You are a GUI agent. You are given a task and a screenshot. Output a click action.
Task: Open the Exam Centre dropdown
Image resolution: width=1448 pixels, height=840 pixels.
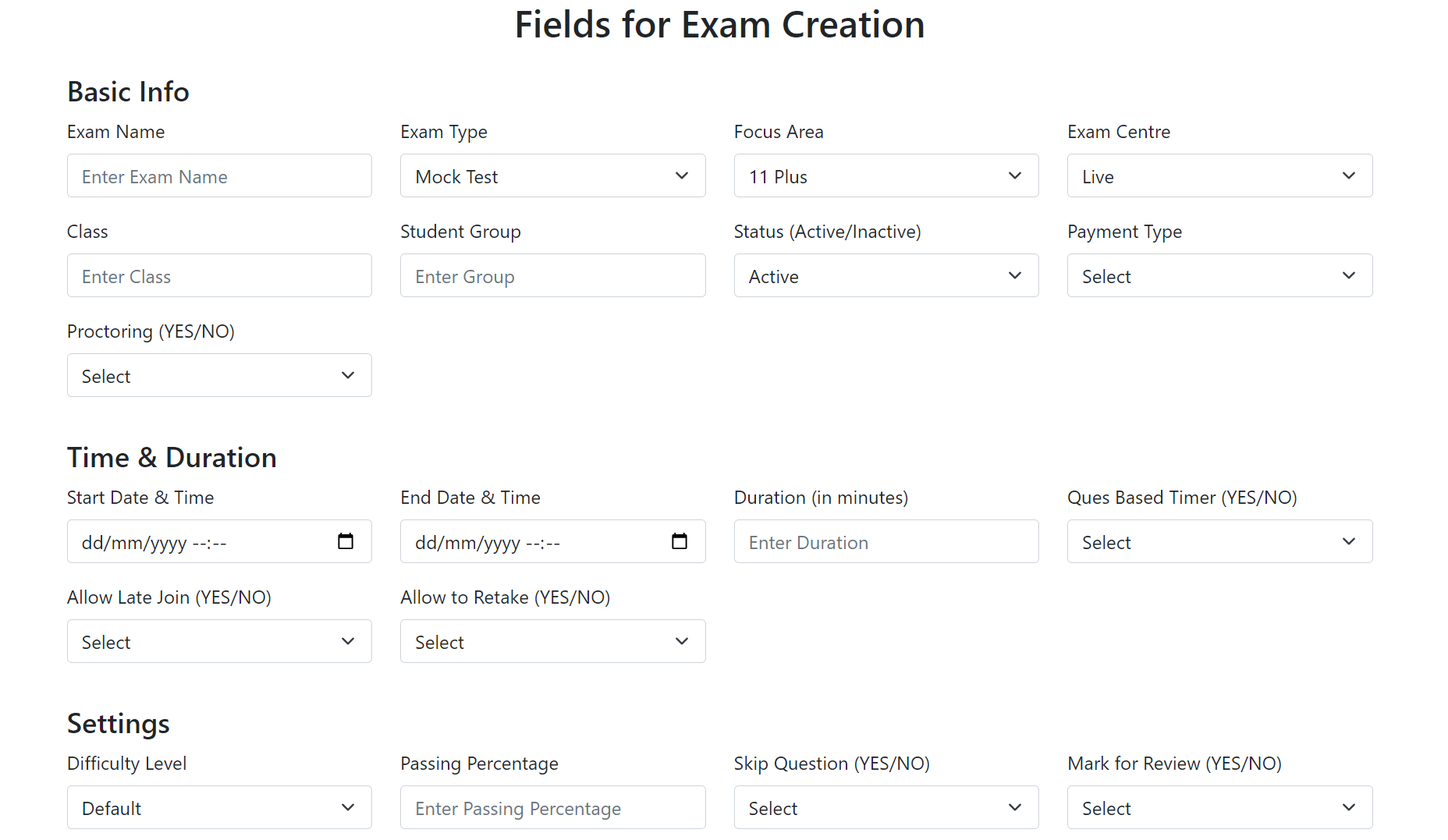pos(1219,175)
